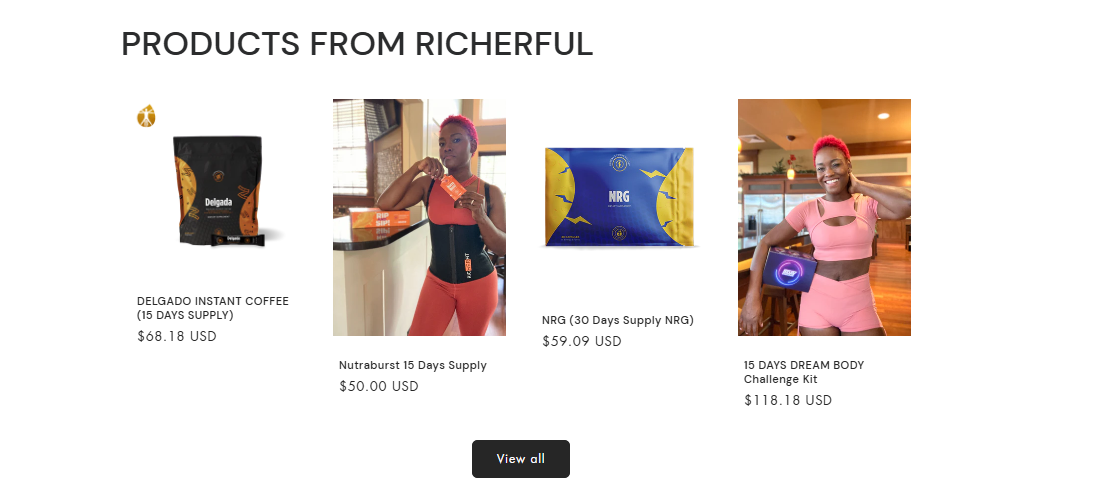Open 15 DAYS DREAM BODY Challenge Kit link
This screenshot has height=500, width=1107.
(x=803, y=372)
